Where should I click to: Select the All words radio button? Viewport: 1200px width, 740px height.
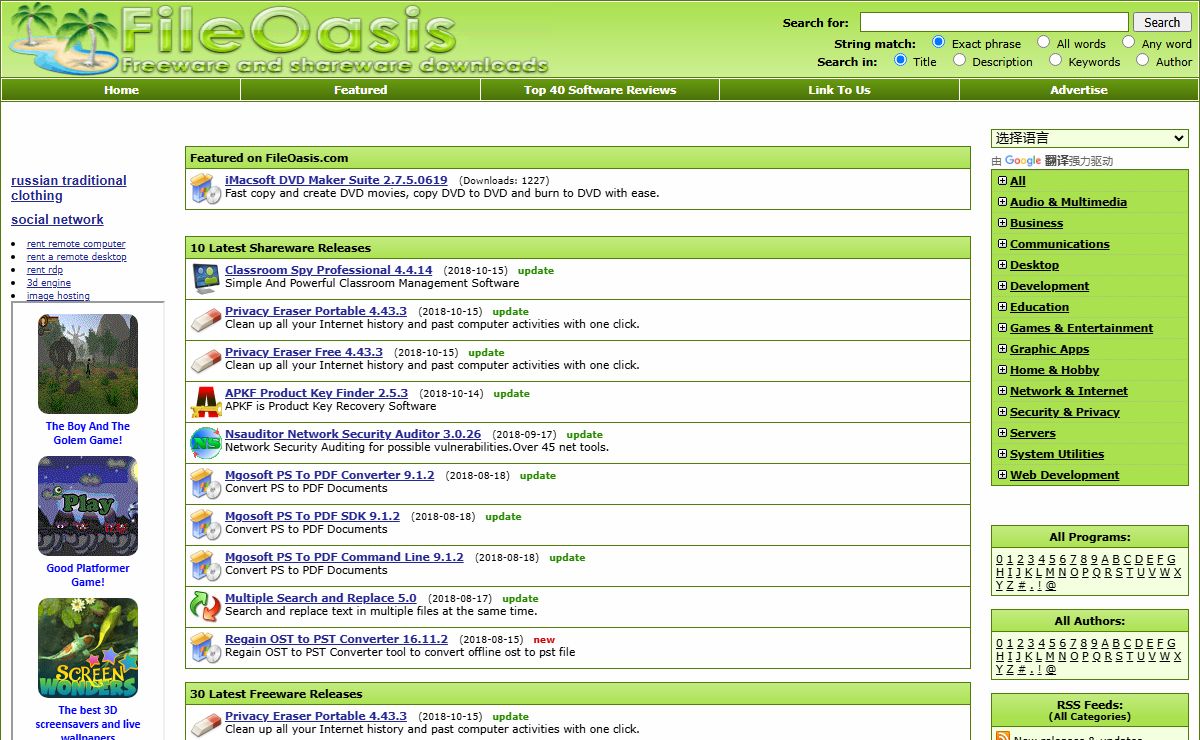click(x=1044, y=42)
